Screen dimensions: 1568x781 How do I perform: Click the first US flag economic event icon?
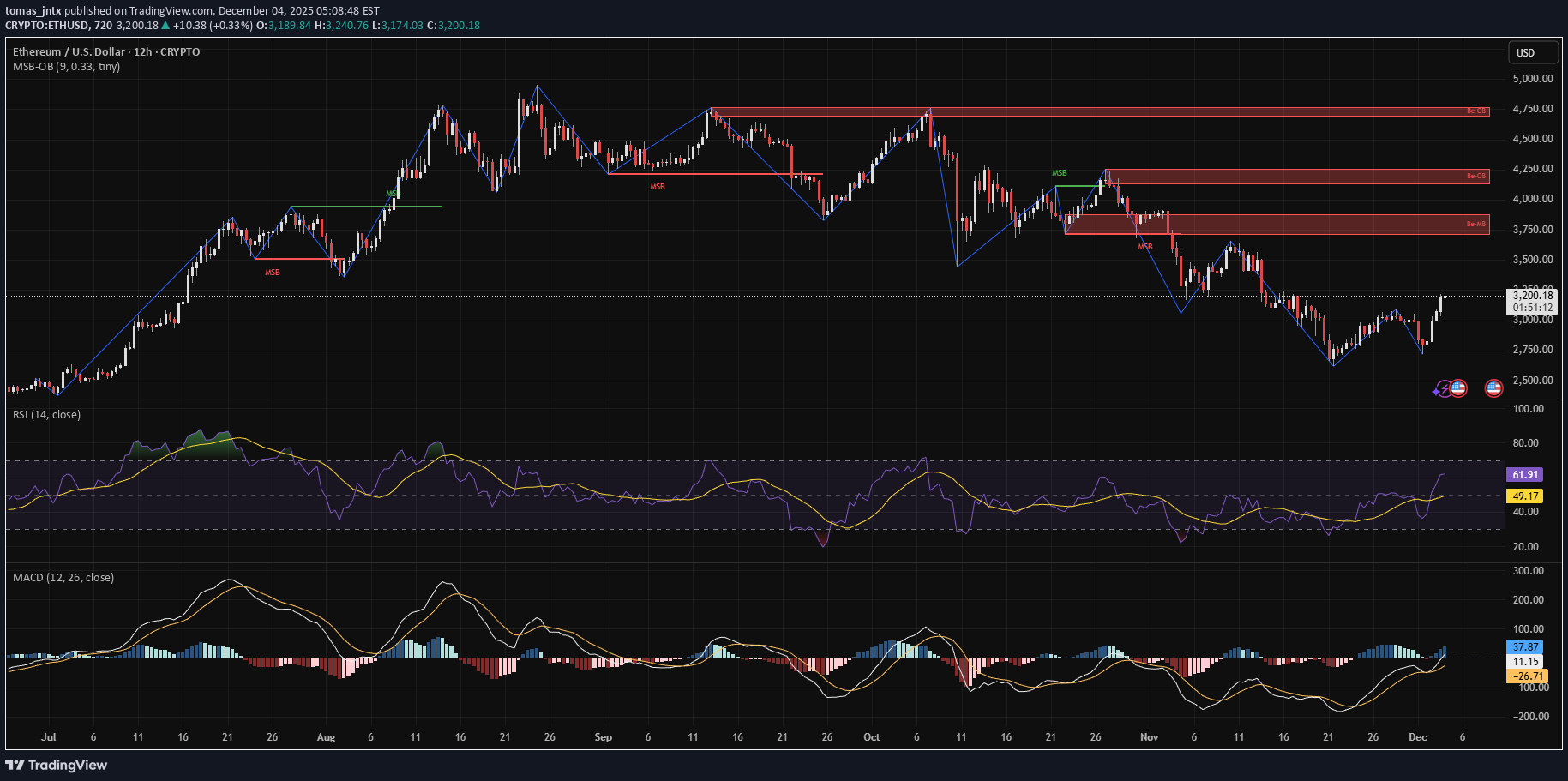click(1458, 388)
